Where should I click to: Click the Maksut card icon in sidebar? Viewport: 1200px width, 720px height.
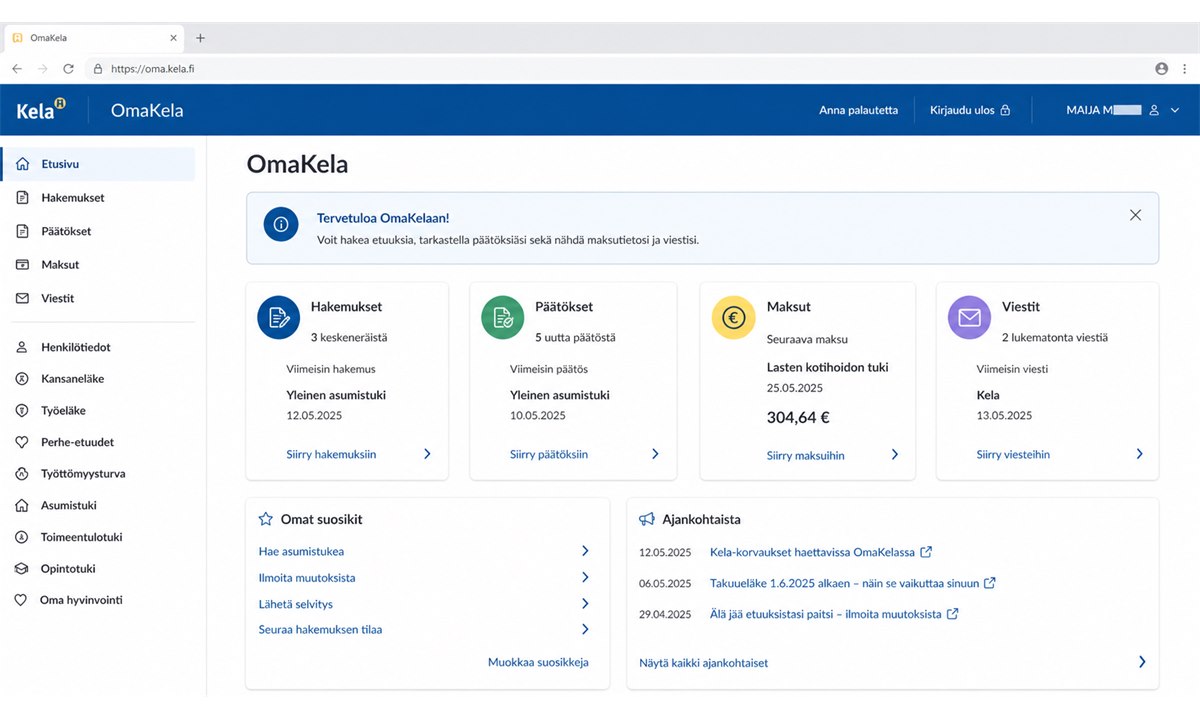tap(22, 265)
